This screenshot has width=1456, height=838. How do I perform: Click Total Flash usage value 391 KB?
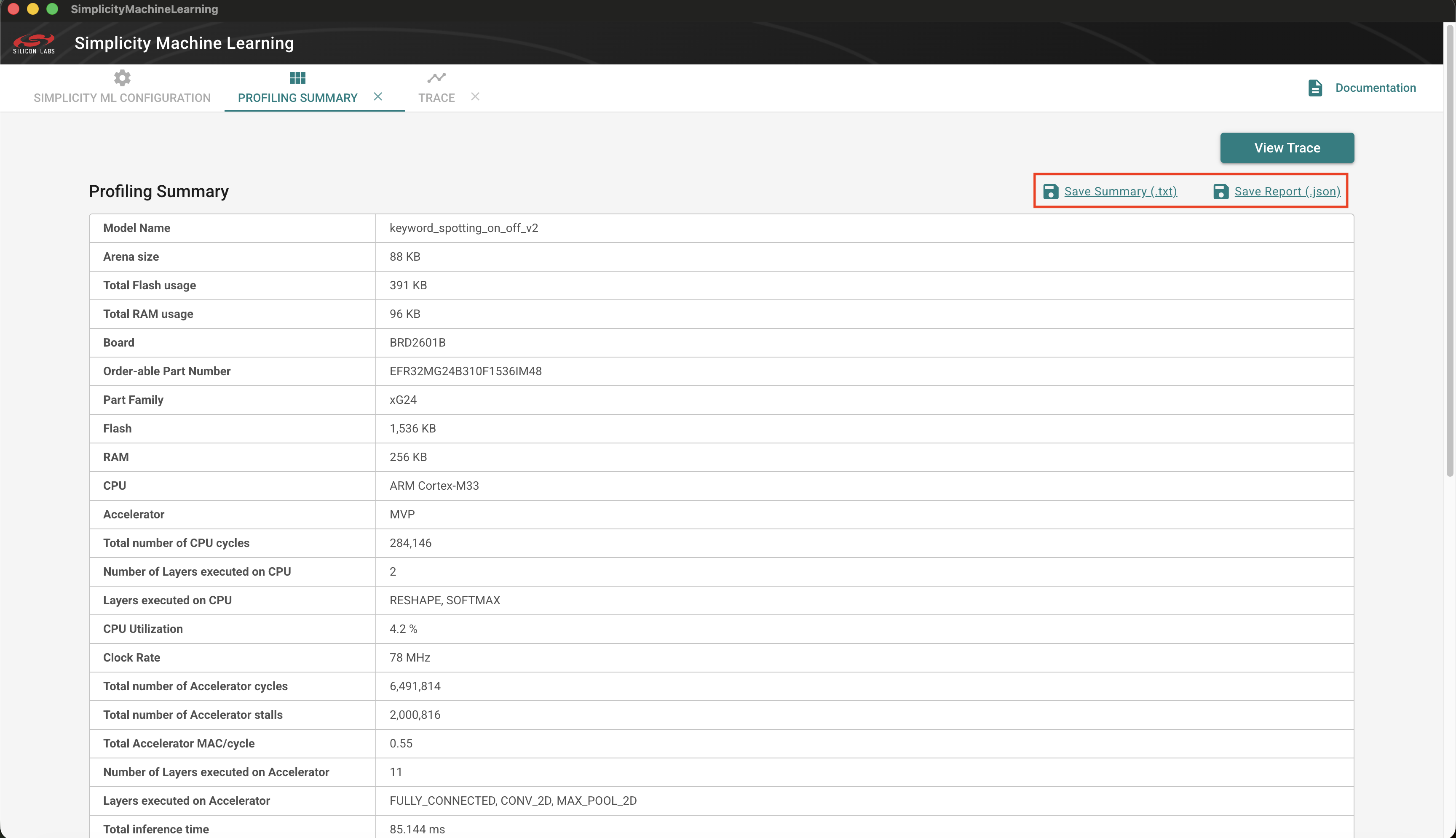(408, 286)
